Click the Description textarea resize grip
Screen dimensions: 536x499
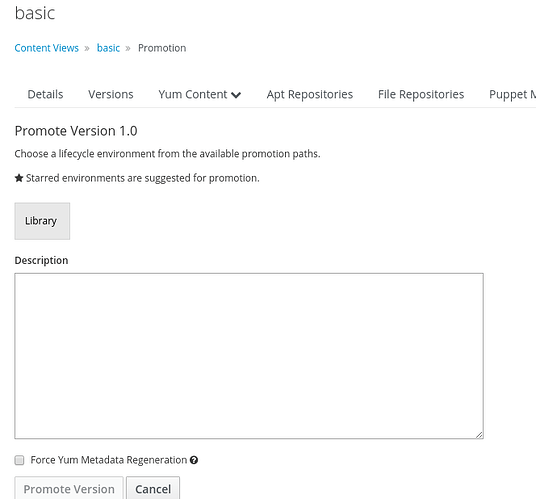pyautogui.click(x=479, y=435)
